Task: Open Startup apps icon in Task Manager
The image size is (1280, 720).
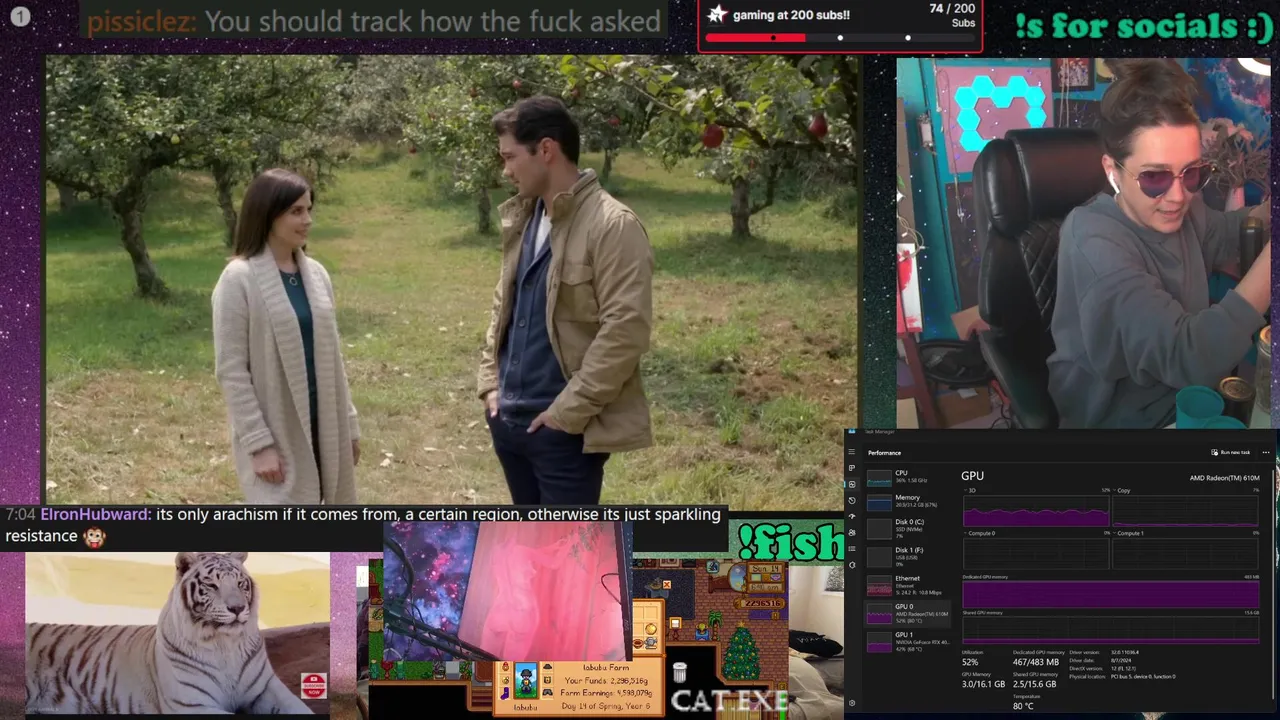Action: click(x=852, y=516)
